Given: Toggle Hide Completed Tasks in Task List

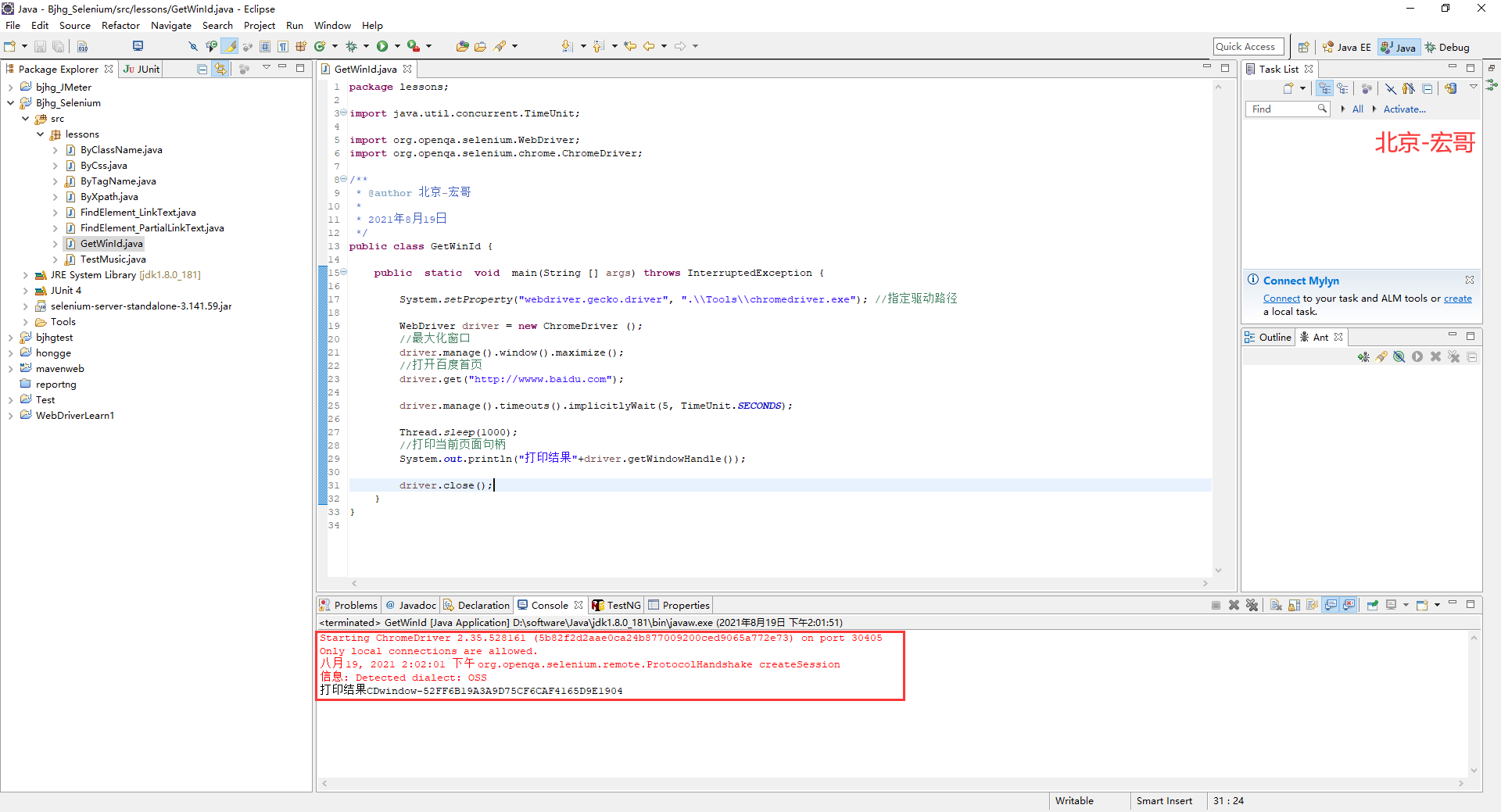Looking at the screenshot, I should coord(1390,88).
